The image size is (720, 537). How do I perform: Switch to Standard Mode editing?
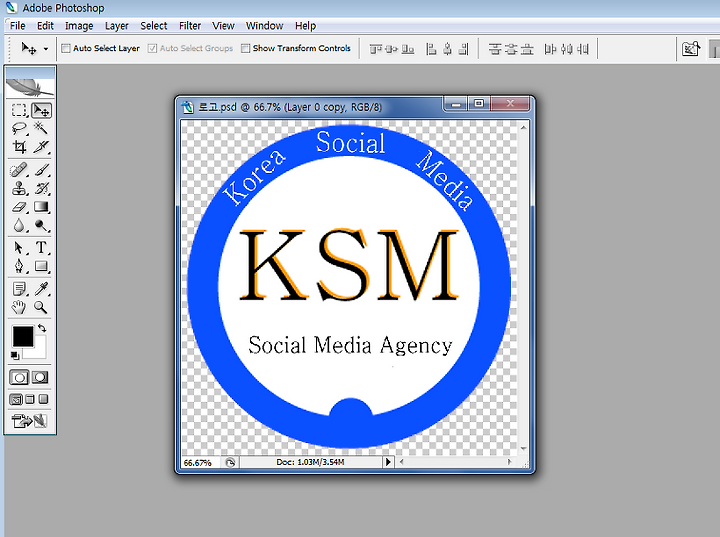(19, 378)
